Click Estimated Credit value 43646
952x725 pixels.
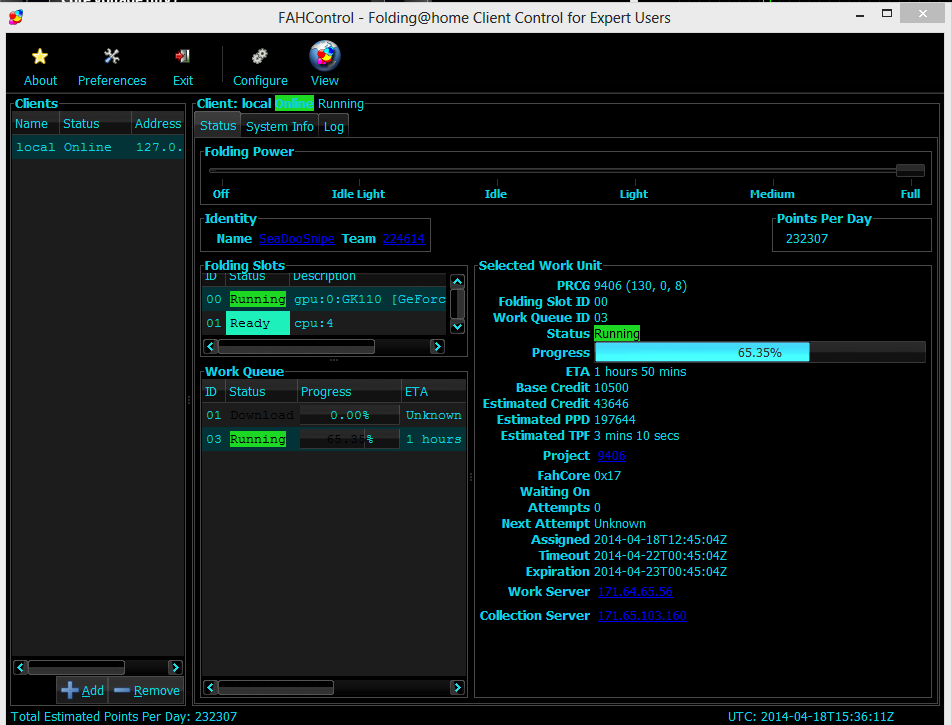[611, 403]
